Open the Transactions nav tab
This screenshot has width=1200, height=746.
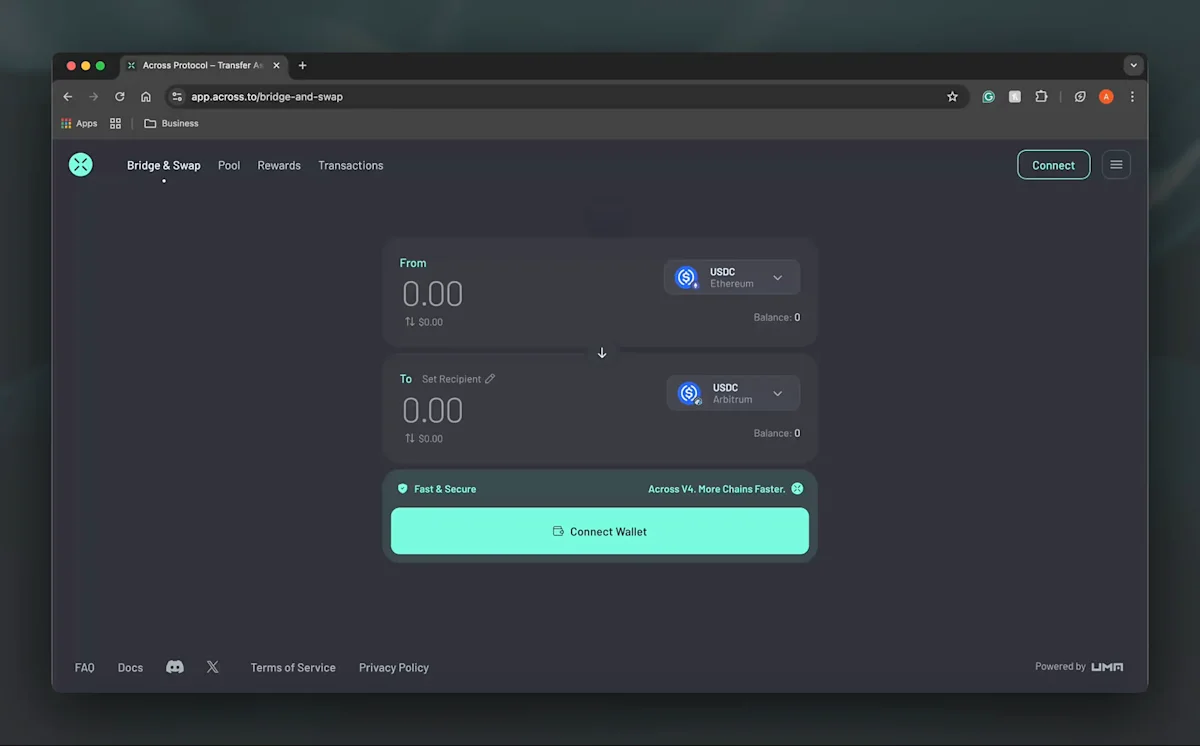pyautogui.click(x=351, y=165)
